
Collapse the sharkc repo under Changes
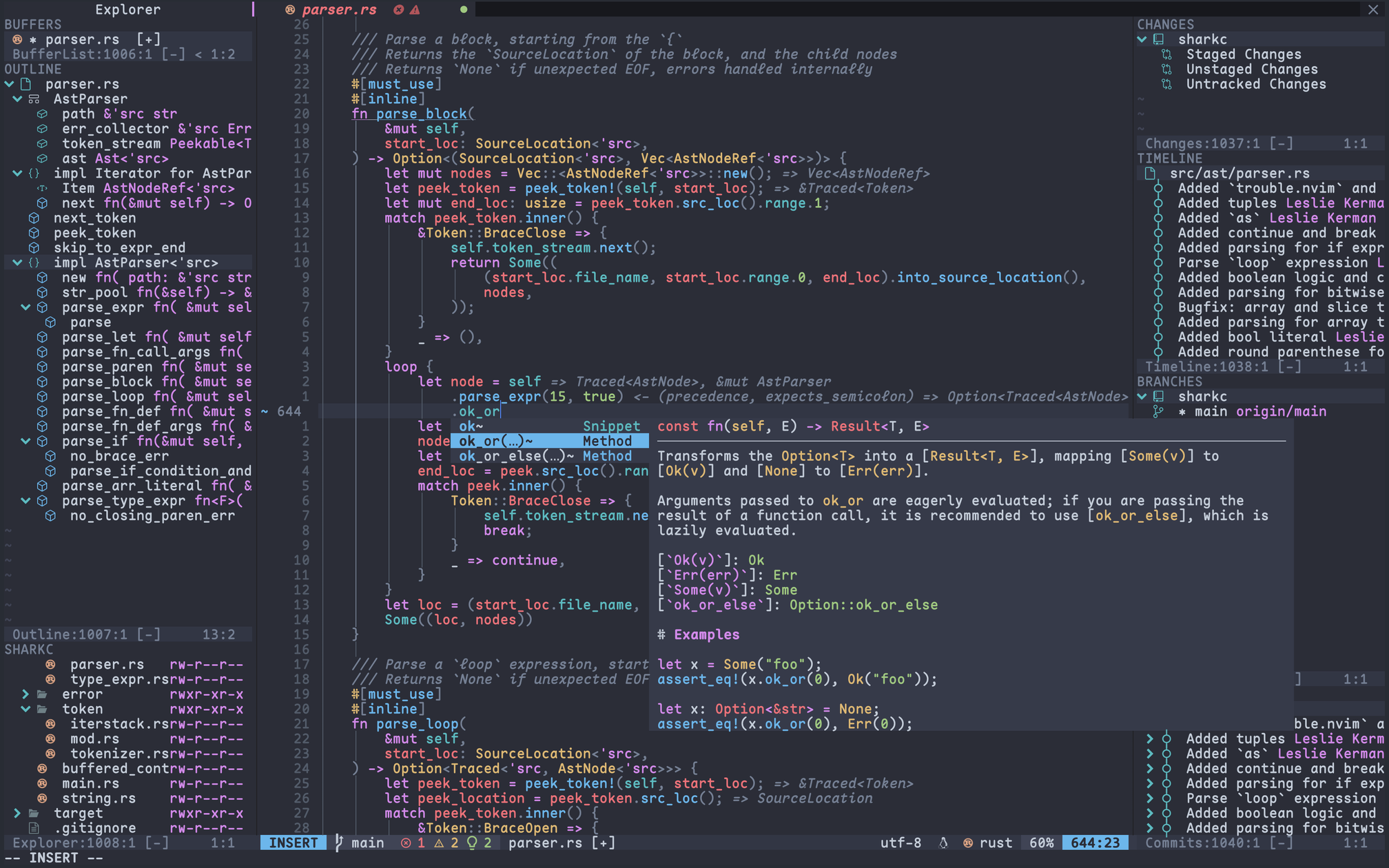[1142, 40]
